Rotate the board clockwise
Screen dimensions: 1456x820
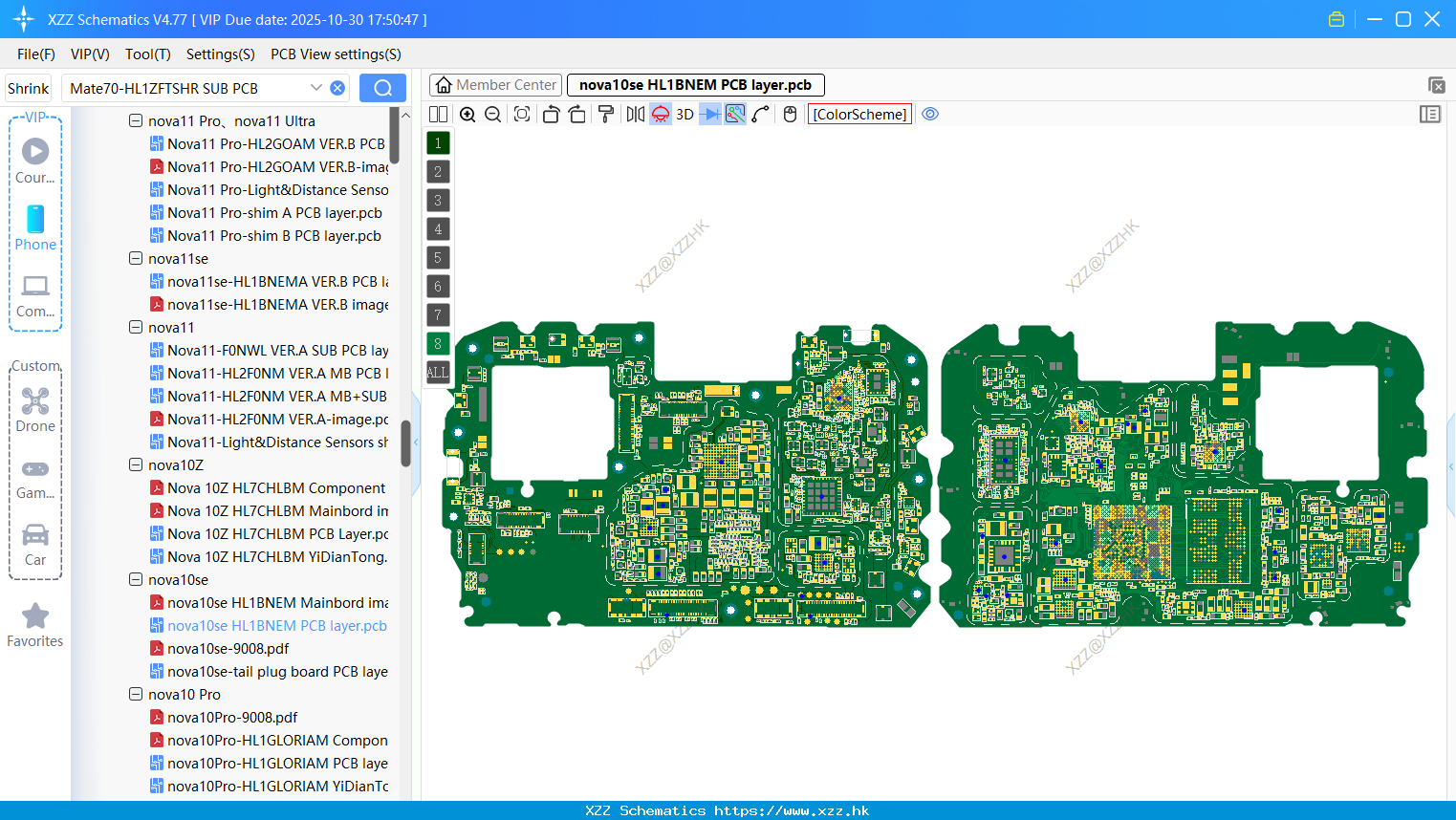click(x=577, y=115)
